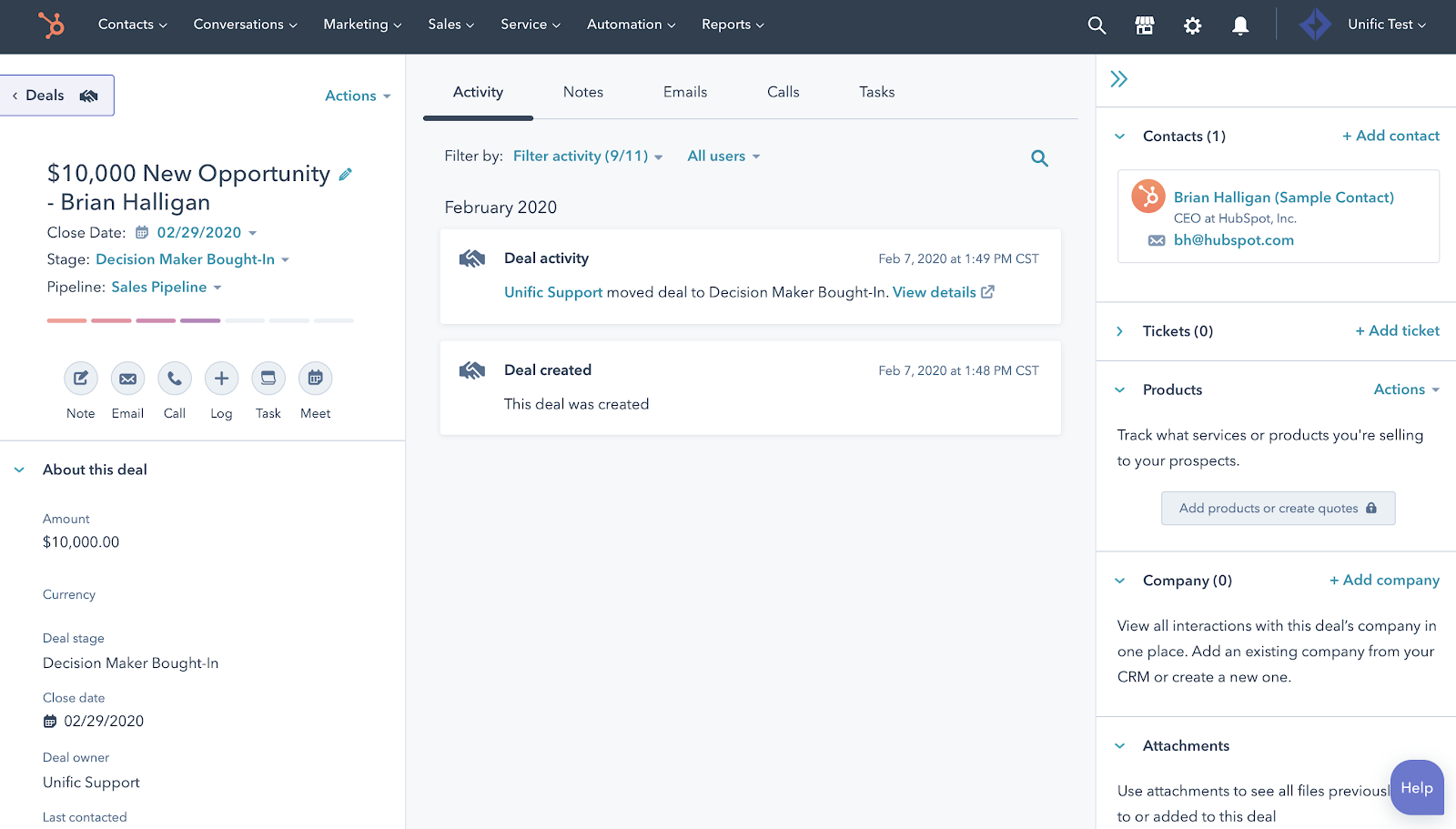Open the Help button

click(1417, 788)
